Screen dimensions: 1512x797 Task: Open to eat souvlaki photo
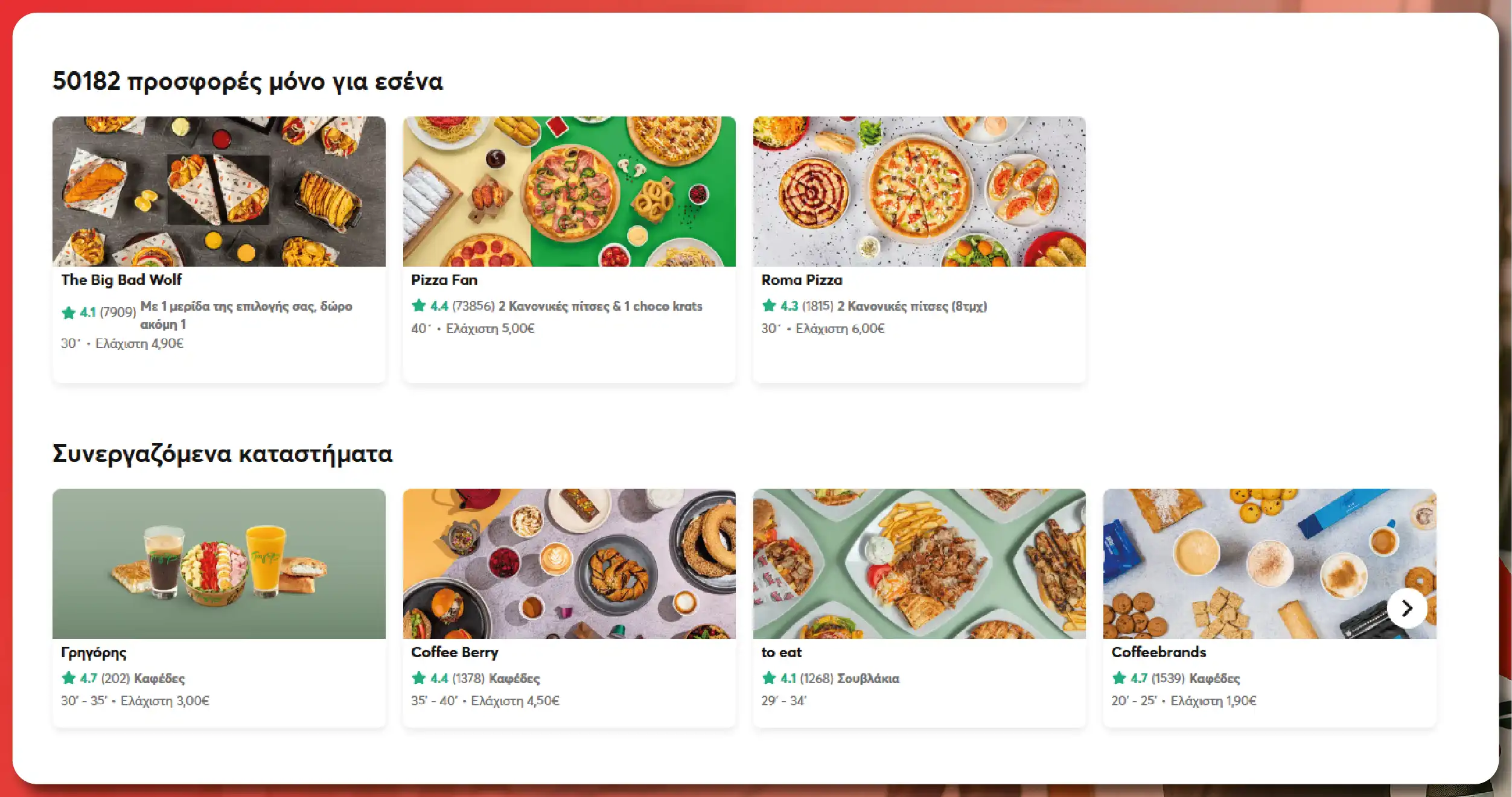919,564
